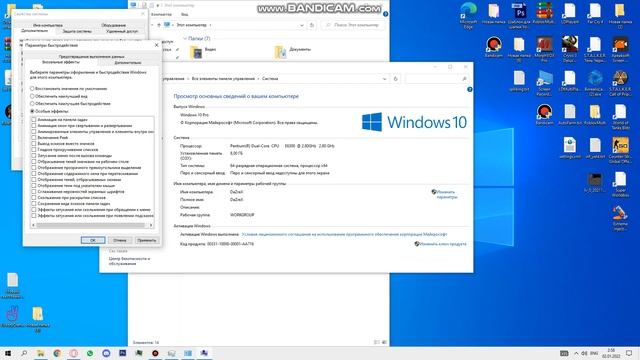This screenshot has height=360, width=640.
Task: Click Apply in Performance Options dialog
Action: [147, 240]
